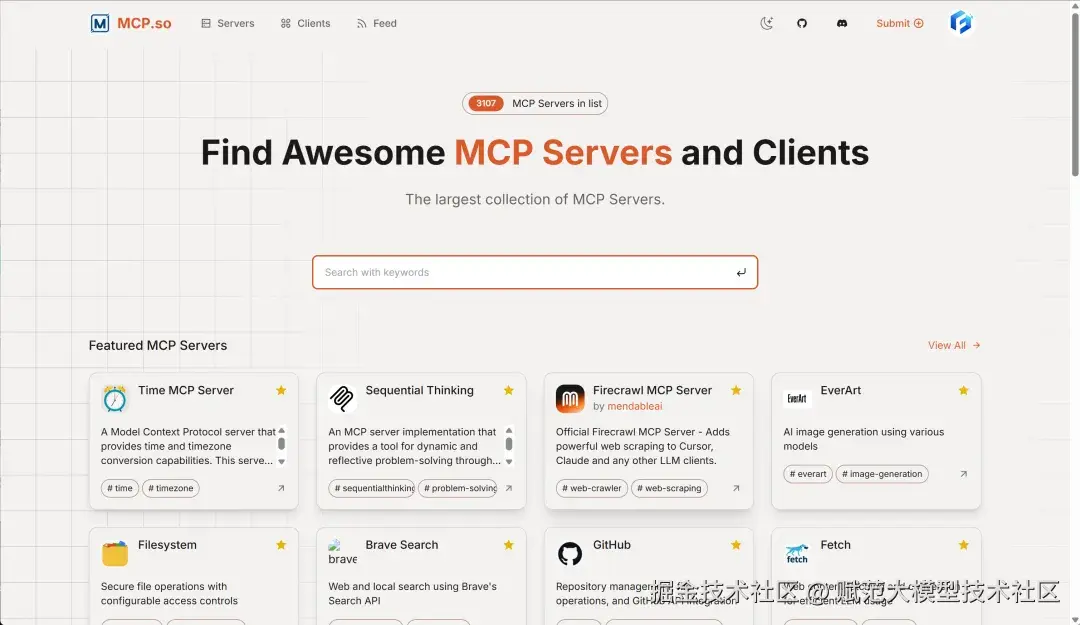Click the 3107 MCP Servers in list badge
This screenshot has height=625, width=1080.
(x=535, y=103)
